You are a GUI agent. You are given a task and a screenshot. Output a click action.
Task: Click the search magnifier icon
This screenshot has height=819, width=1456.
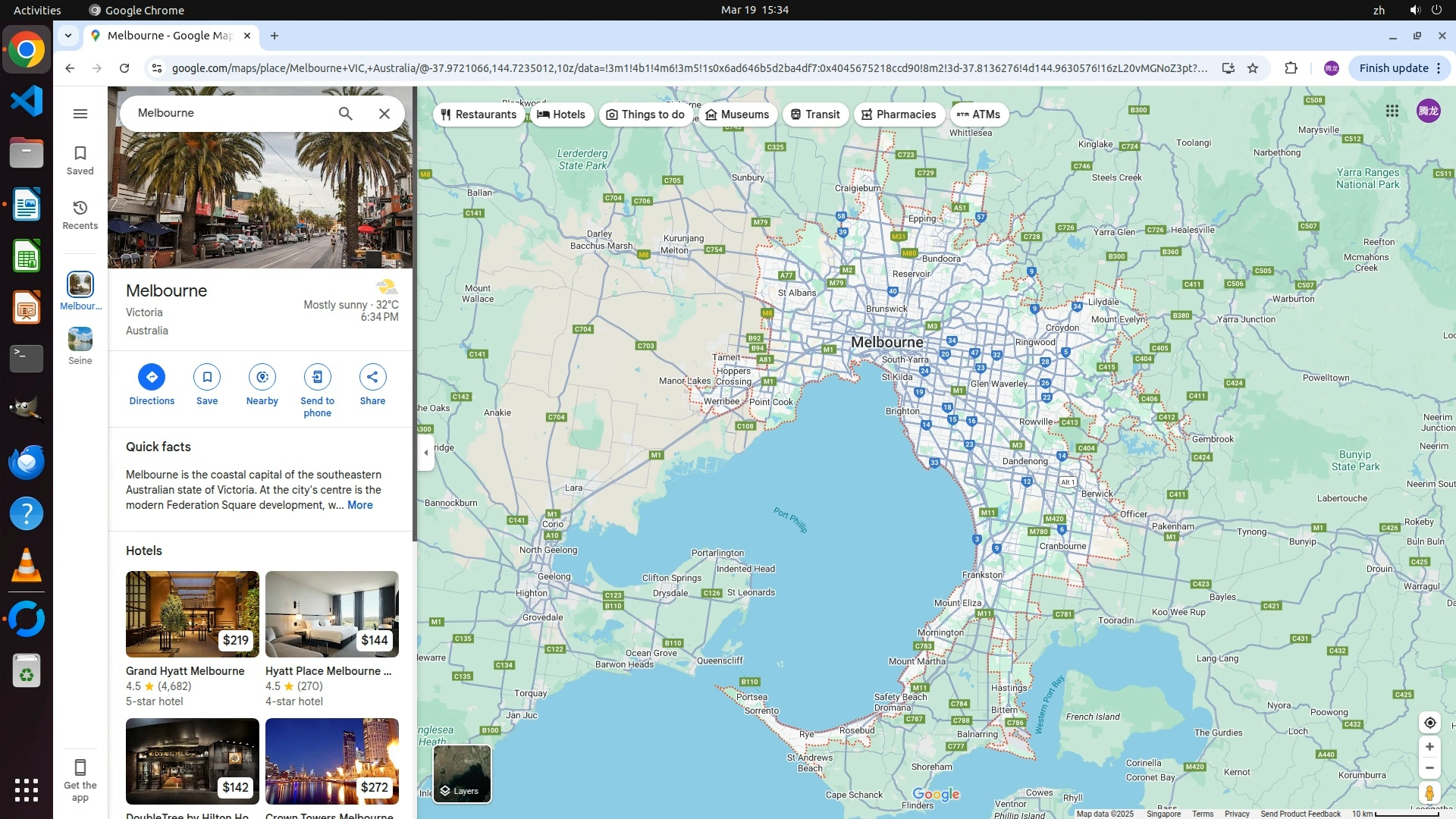[345, 113]
